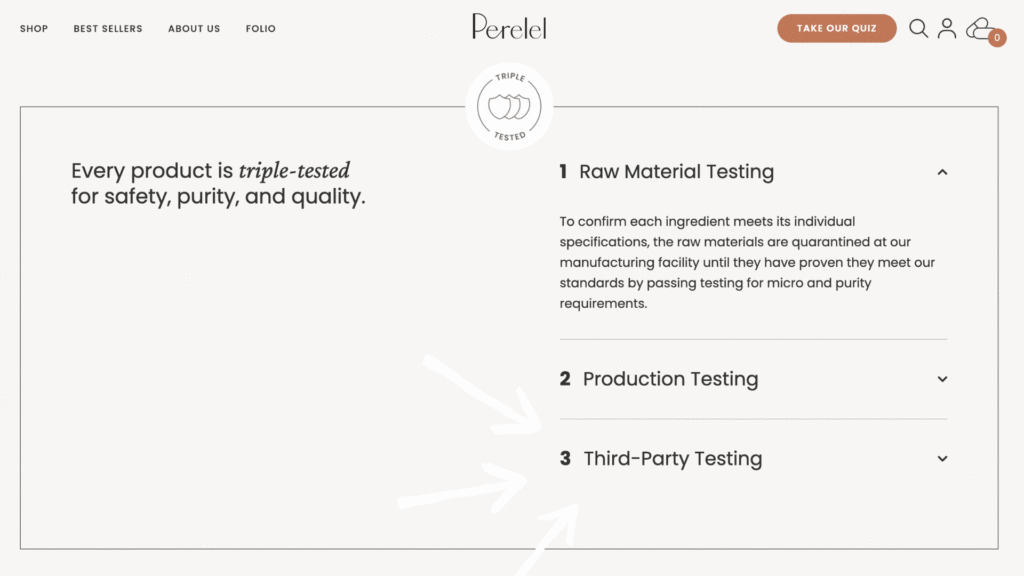Open the shopping cart icon
1024x576 pixels.
pos(980,28)
